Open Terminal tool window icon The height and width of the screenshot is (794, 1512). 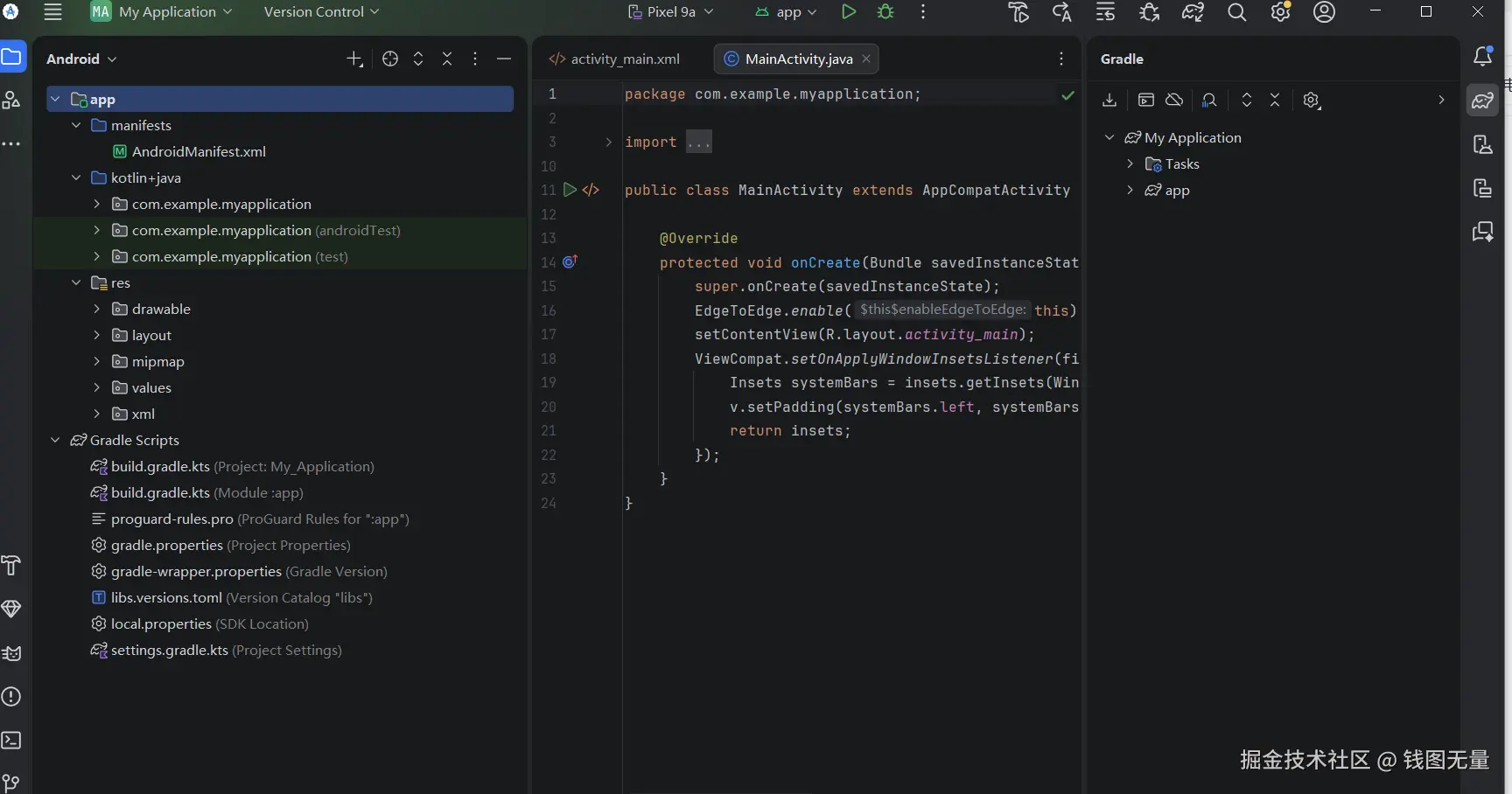pos(11,741)
